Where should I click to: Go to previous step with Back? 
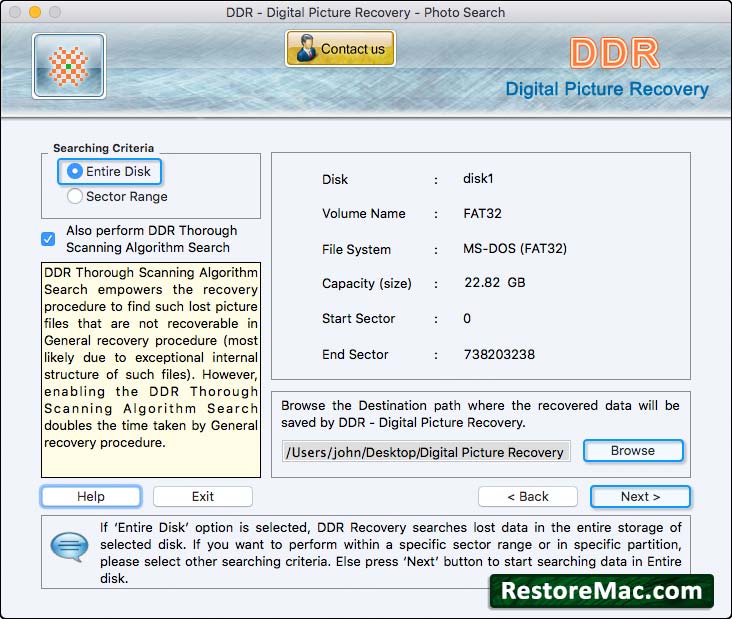click(x=528, y=496)
